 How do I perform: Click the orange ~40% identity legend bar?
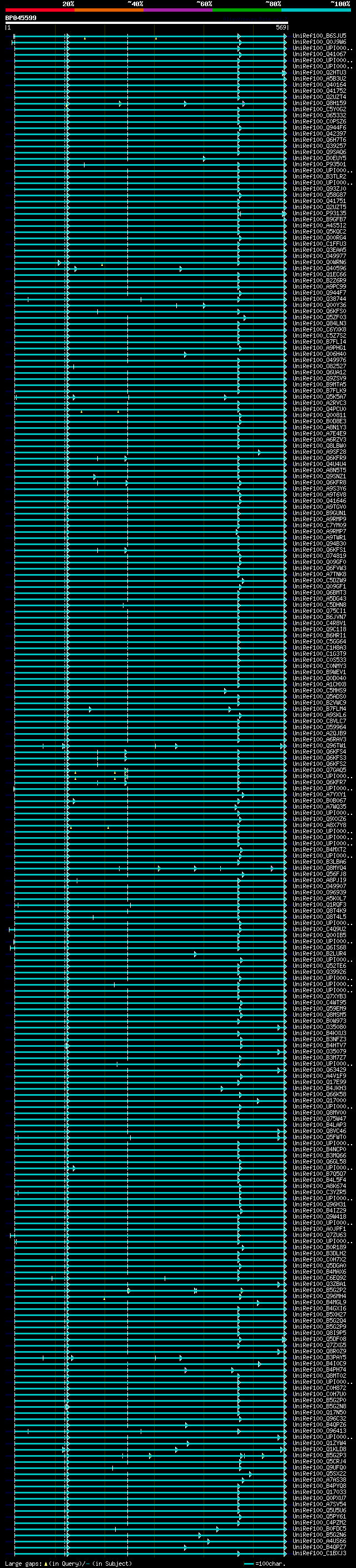(109, 10)
